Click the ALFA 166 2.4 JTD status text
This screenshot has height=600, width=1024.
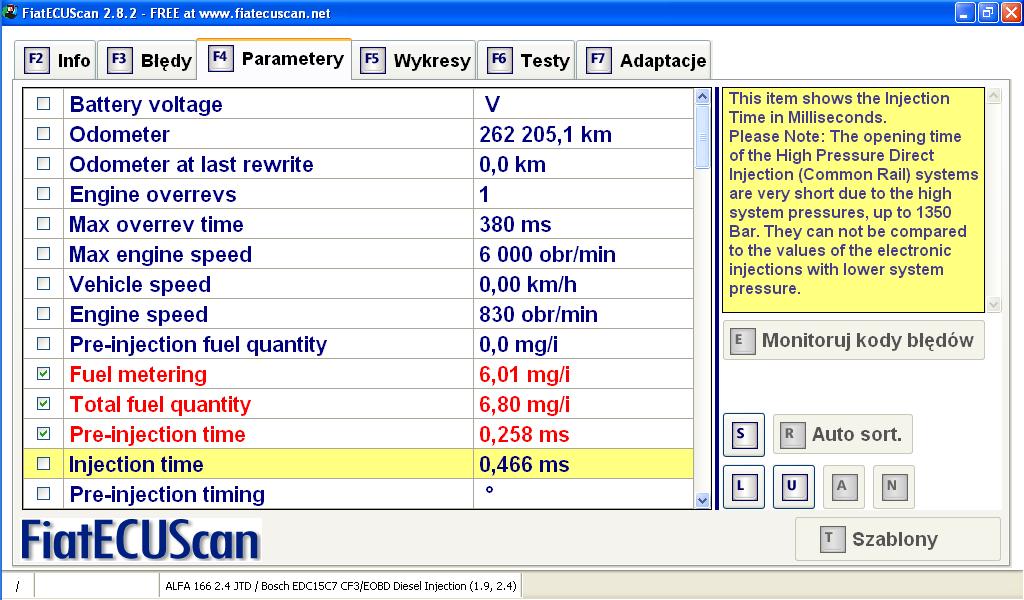click(x=341, y=586)
